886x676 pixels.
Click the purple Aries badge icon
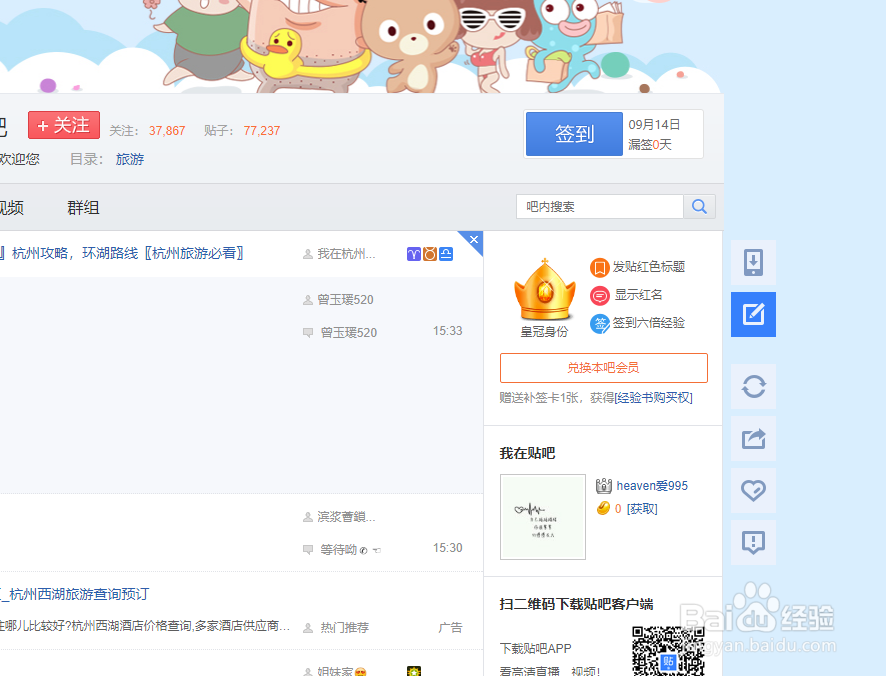pos(414,254)
